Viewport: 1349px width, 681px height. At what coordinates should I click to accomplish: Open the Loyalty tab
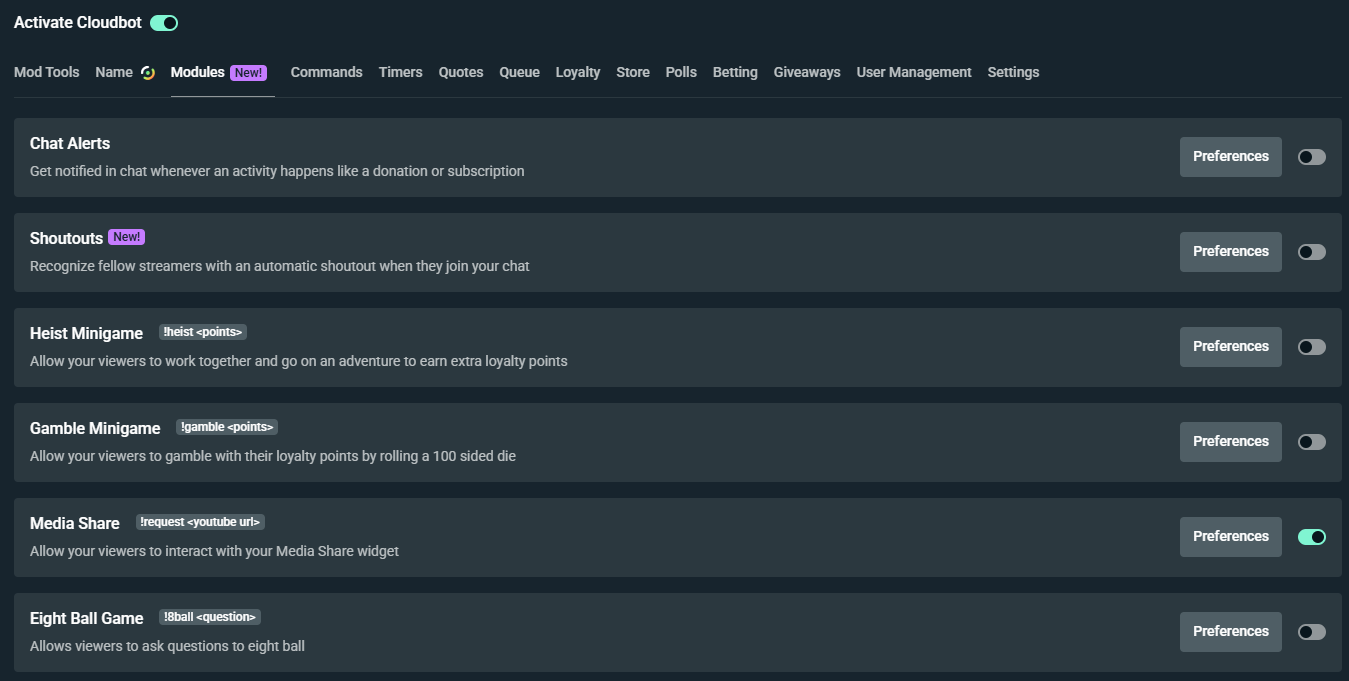pos(577,71)
